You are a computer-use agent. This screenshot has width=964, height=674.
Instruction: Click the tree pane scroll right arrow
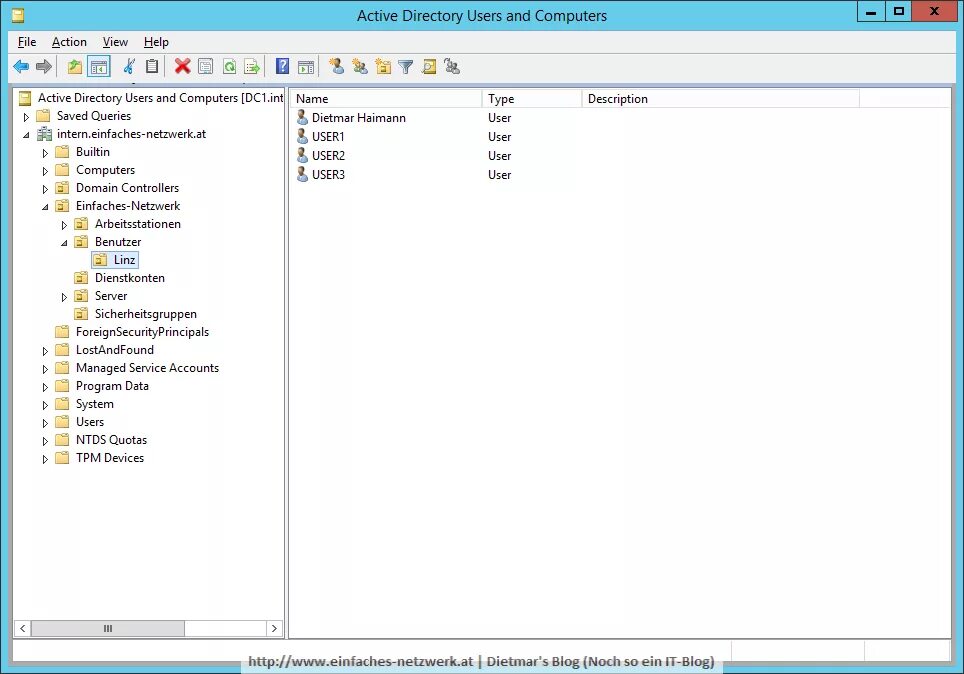click(274, 628)
